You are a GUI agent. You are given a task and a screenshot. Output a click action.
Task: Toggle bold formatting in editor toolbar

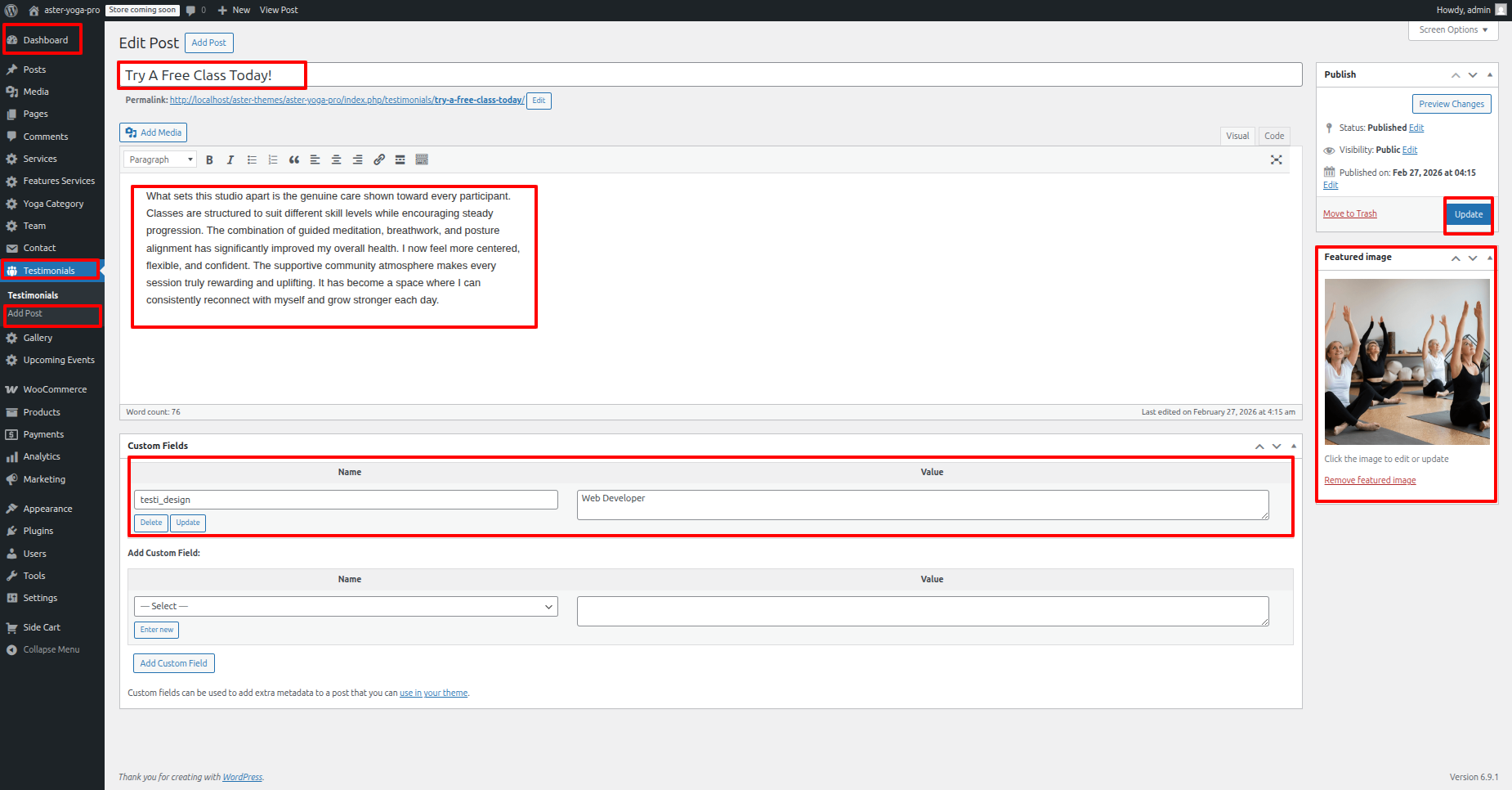tap(209, 160)
